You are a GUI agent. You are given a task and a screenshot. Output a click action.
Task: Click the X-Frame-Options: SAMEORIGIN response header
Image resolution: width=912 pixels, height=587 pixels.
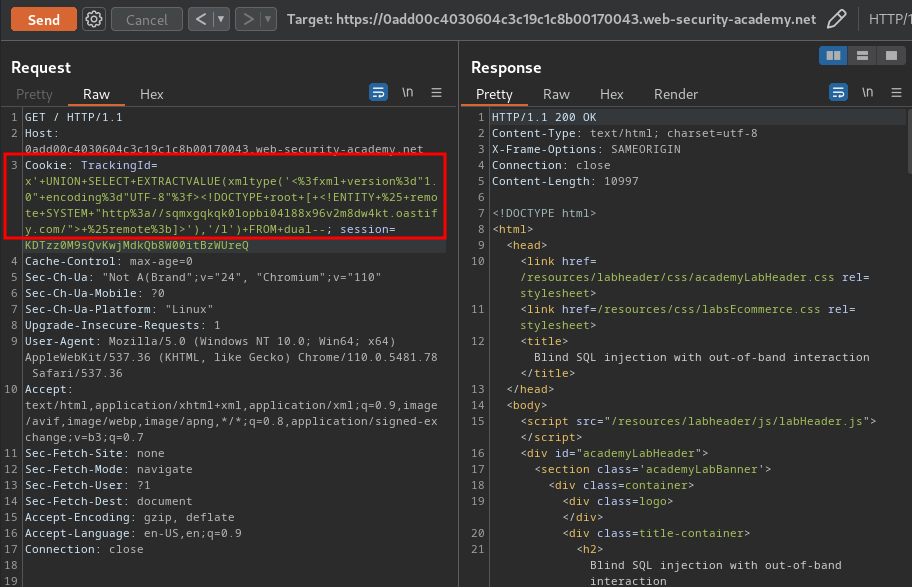(586, 149)
